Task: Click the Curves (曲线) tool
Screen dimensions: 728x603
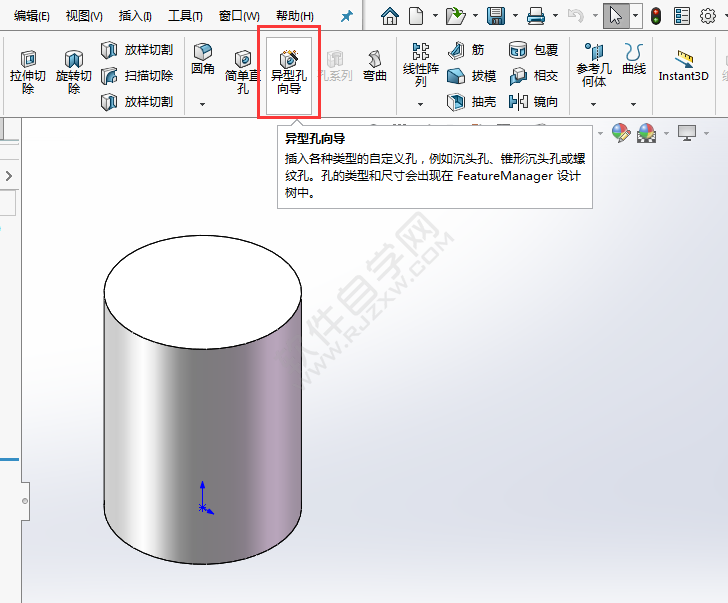Action: point(634,59)
